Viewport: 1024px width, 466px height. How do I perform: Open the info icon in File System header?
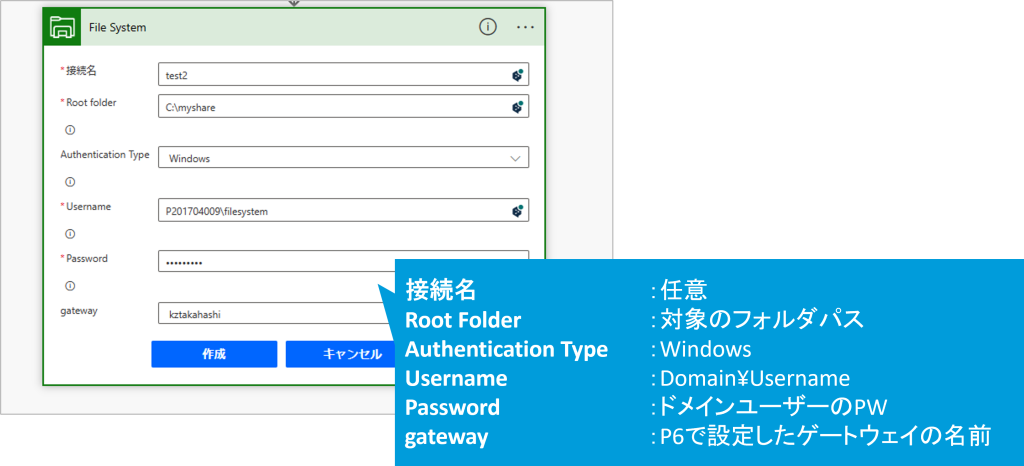coord(488,27)
